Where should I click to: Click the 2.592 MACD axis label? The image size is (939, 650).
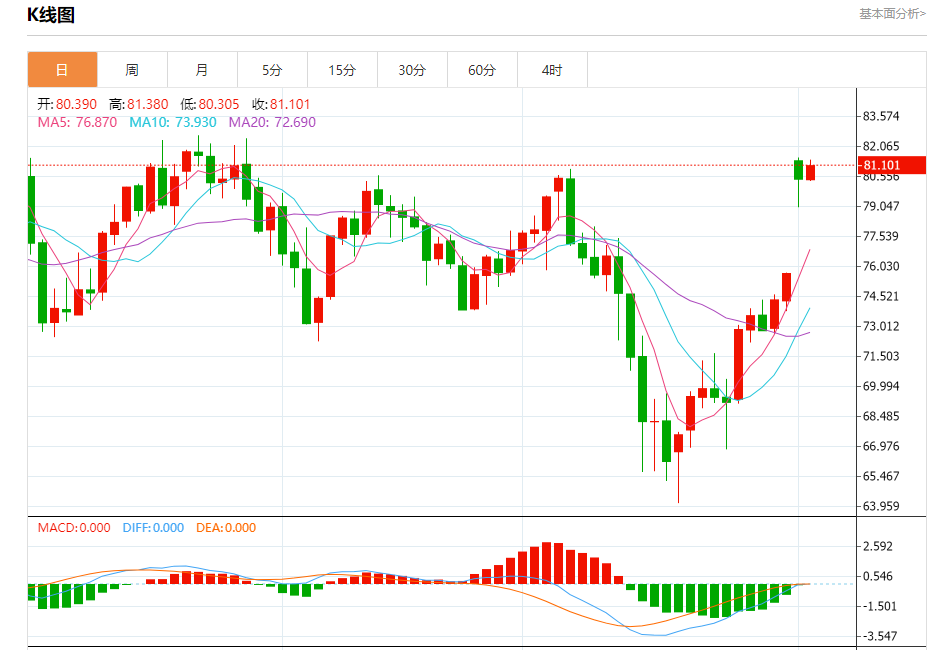[878, 546]
